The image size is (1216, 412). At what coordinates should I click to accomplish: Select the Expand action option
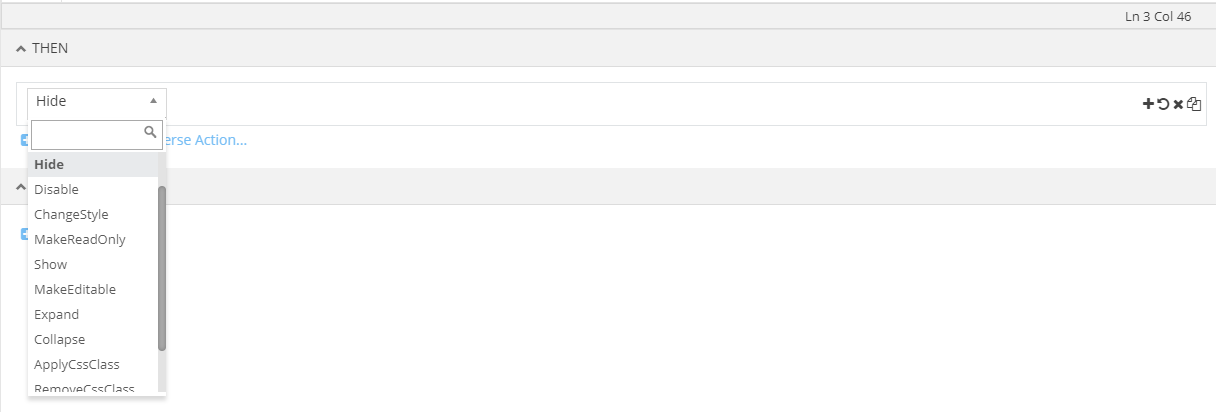[56, 314]
